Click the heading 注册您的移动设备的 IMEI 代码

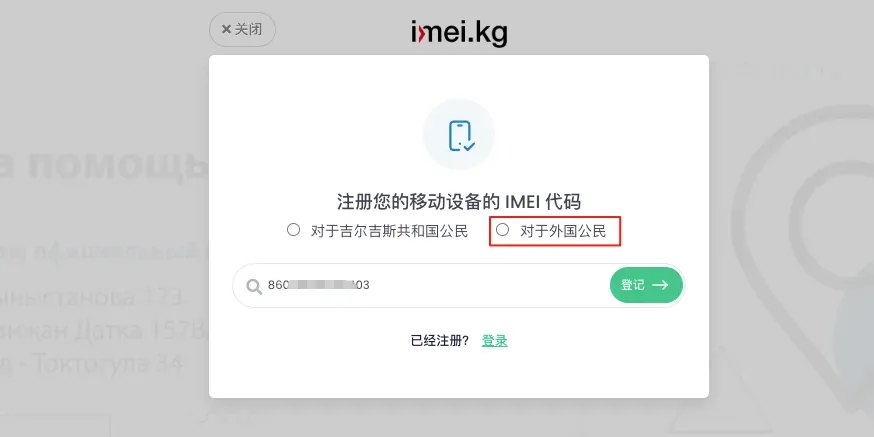pos(459,201)
